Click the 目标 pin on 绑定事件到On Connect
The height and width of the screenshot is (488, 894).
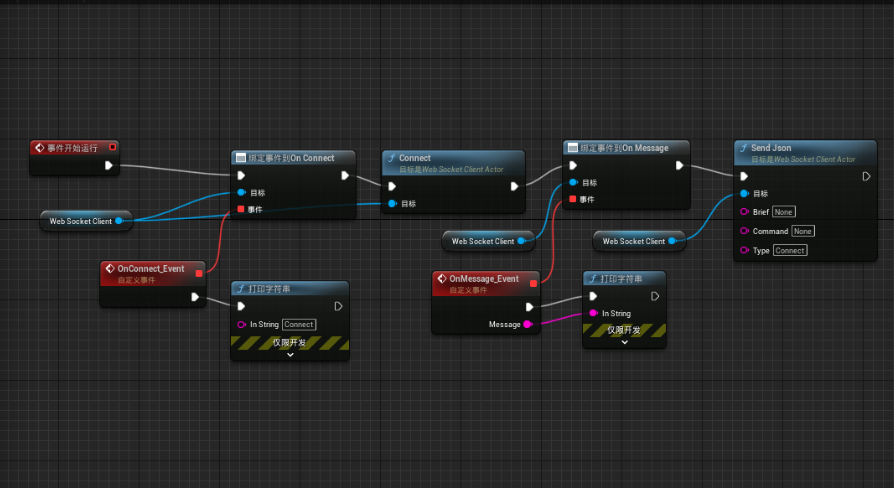pos(241,193)
